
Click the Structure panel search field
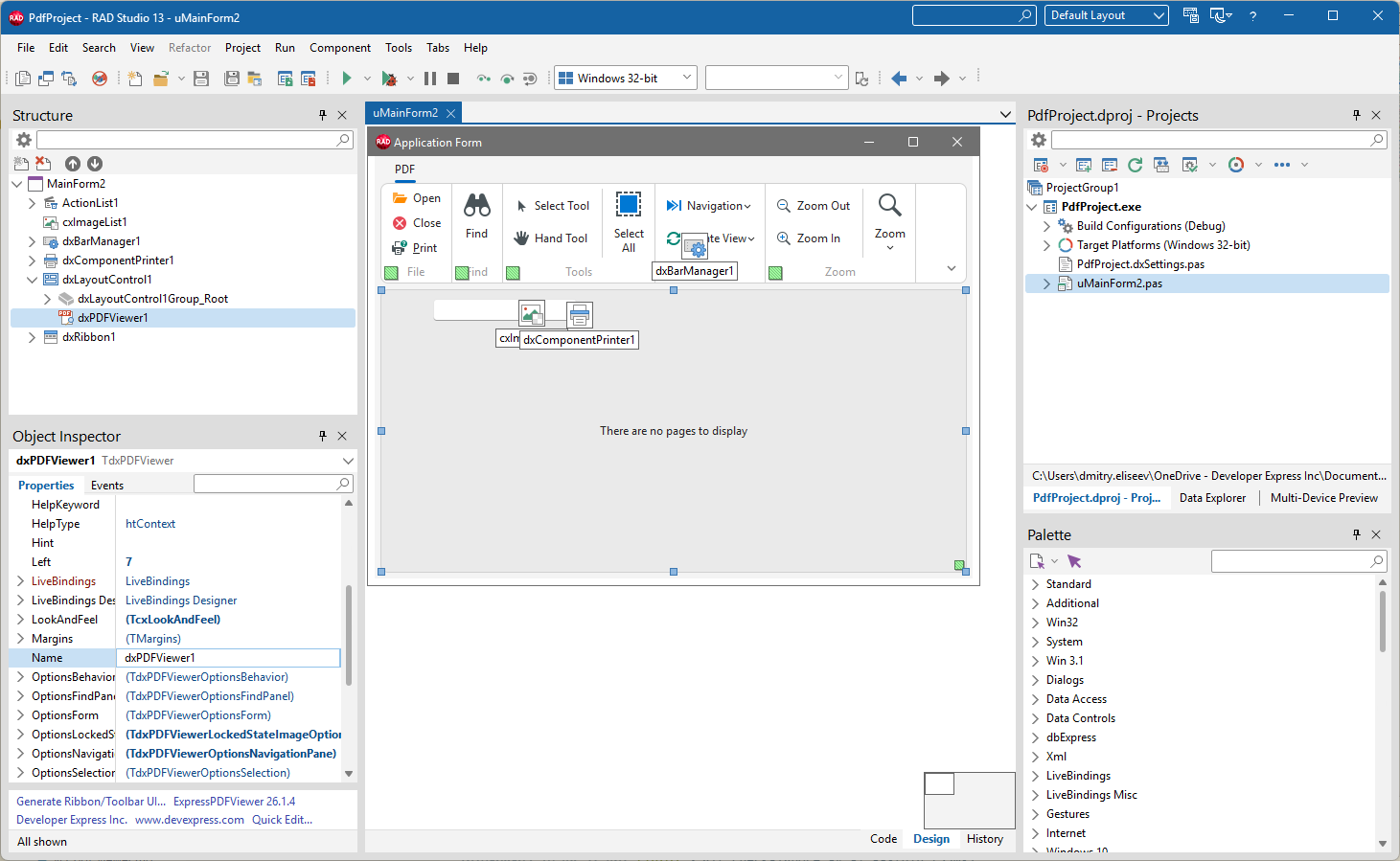coord(195,140)
